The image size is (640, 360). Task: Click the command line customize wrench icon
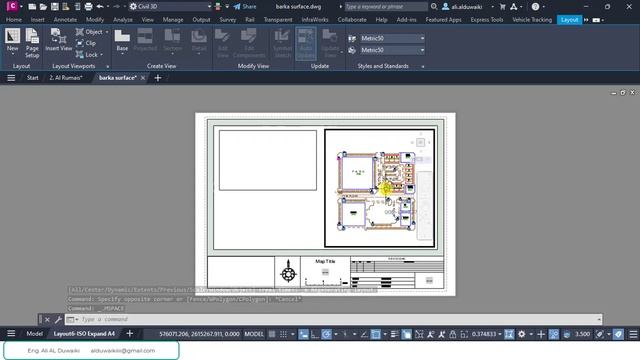pos(58,319)
